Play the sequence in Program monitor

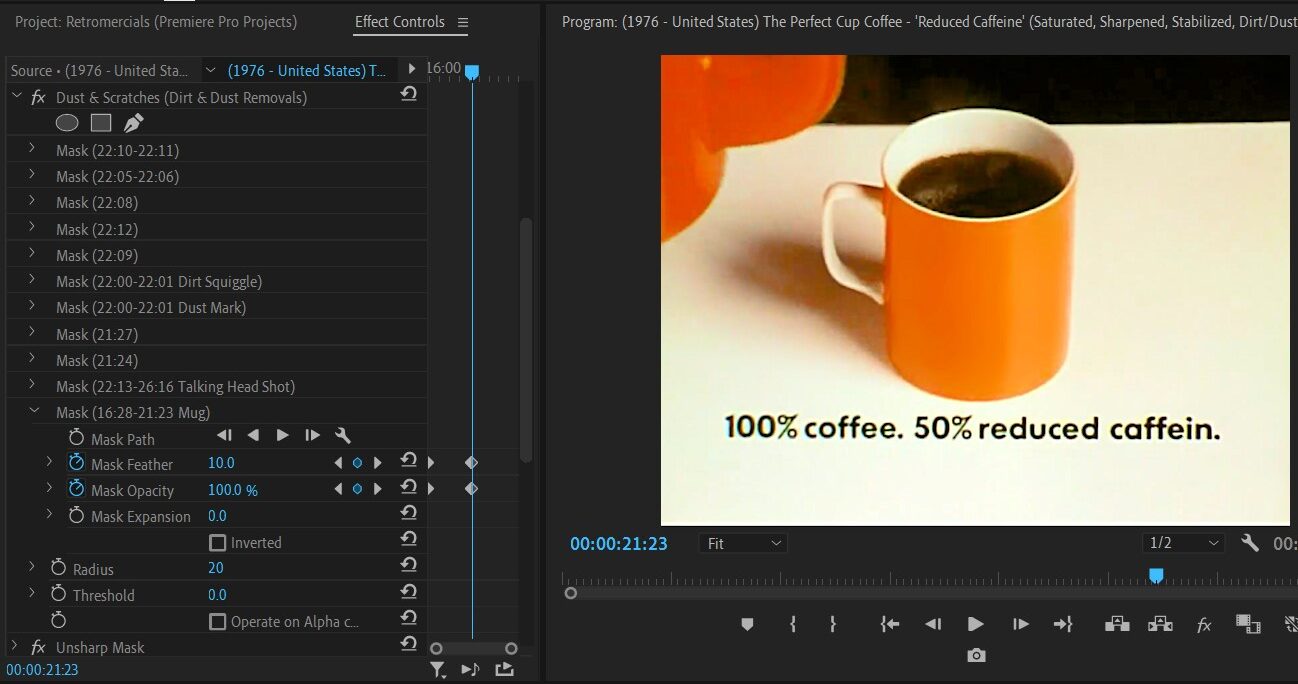[x=976, y=624]
